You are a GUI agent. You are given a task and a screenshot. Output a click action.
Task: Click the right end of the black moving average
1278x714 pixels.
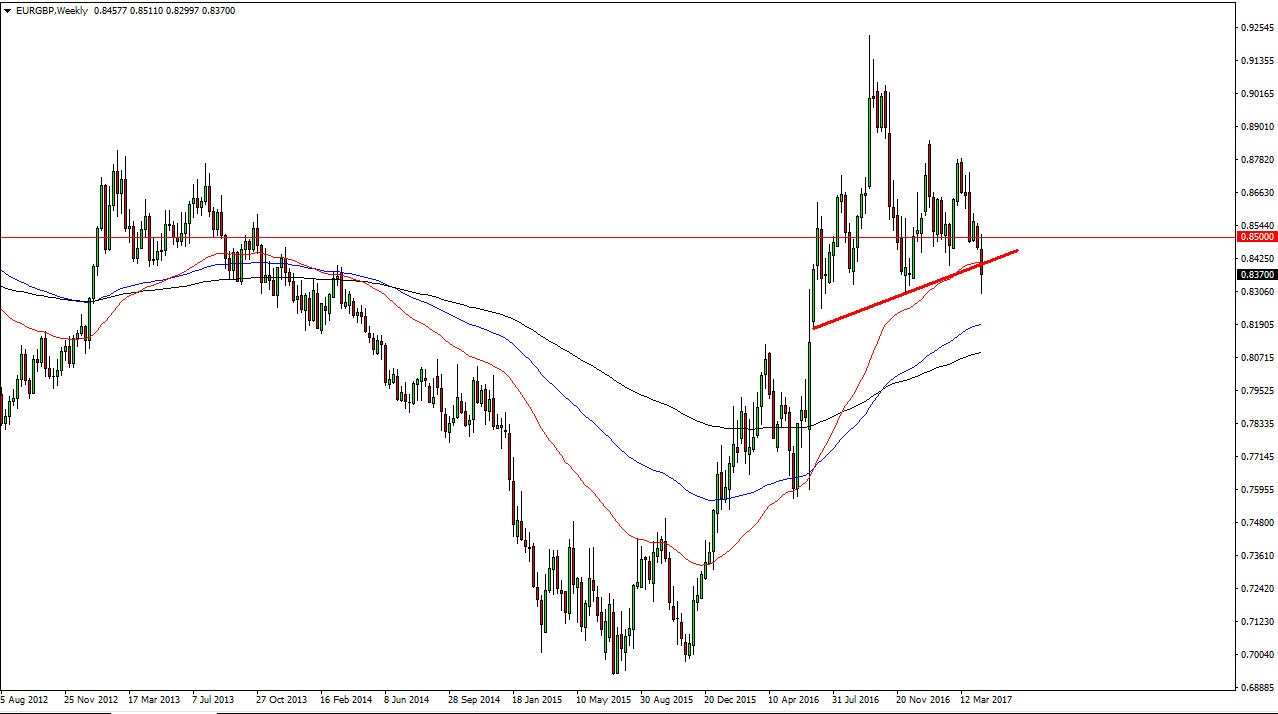pos(979,352)
